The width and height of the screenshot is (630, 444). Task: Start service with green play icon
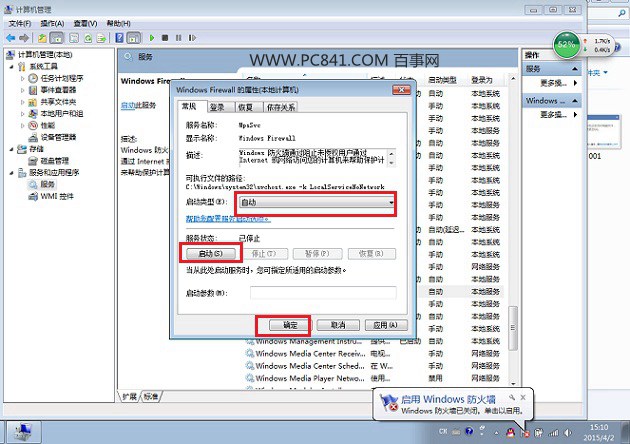(x=152, y=38)
